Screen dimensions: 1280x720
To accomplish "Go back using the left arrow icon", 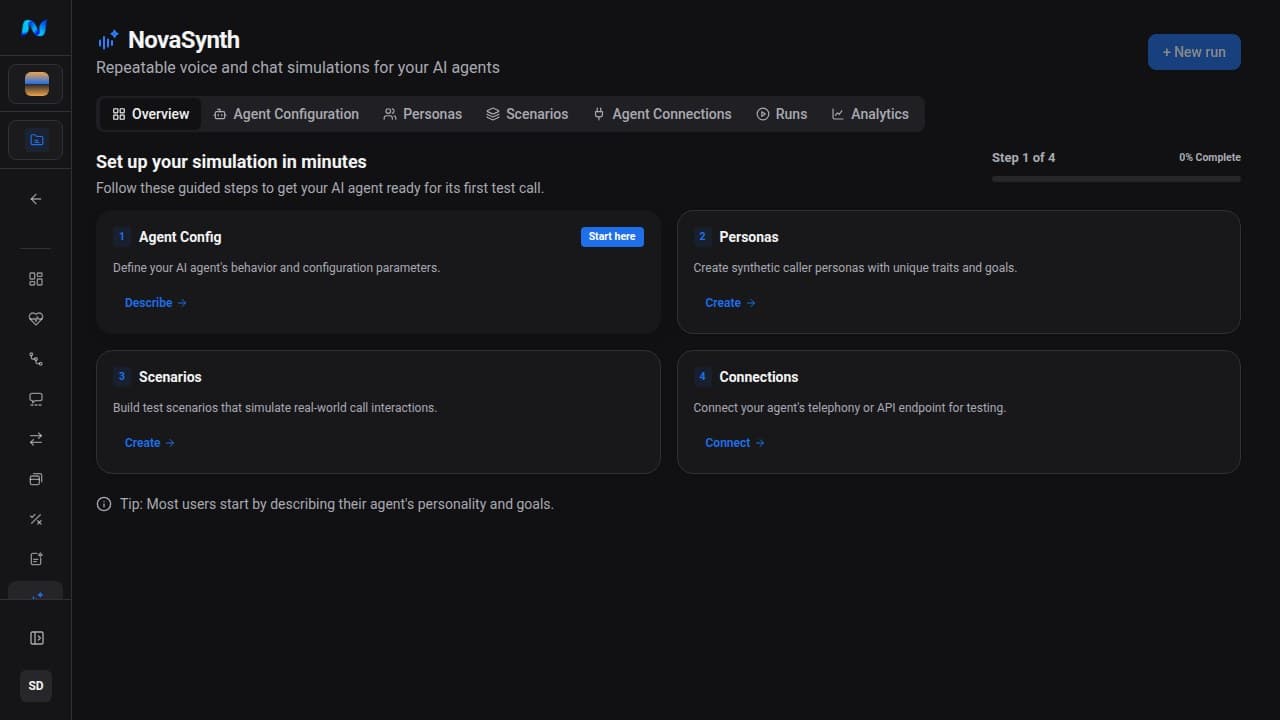I will coord(36,199).
